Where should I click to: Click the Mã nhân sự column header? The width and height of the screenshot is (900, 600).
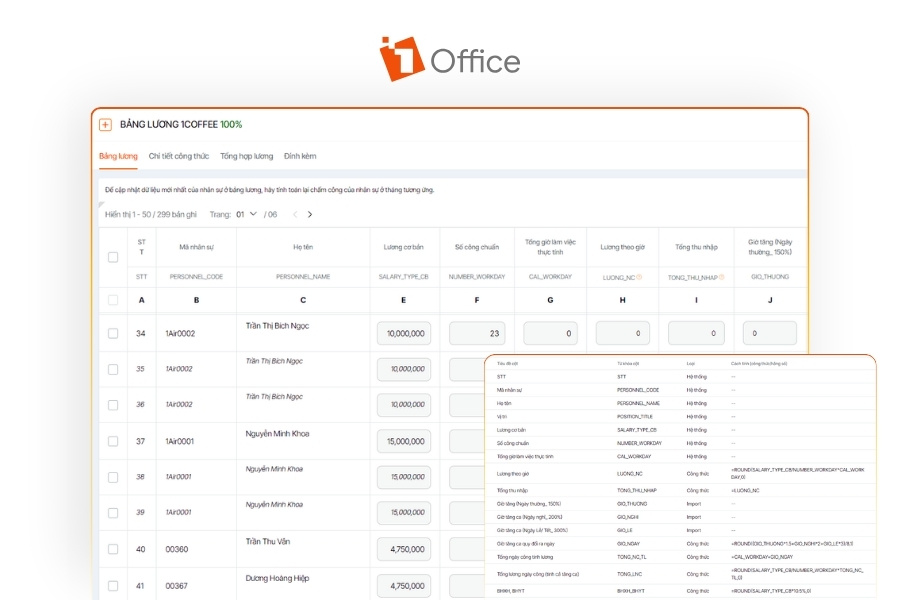196,247
